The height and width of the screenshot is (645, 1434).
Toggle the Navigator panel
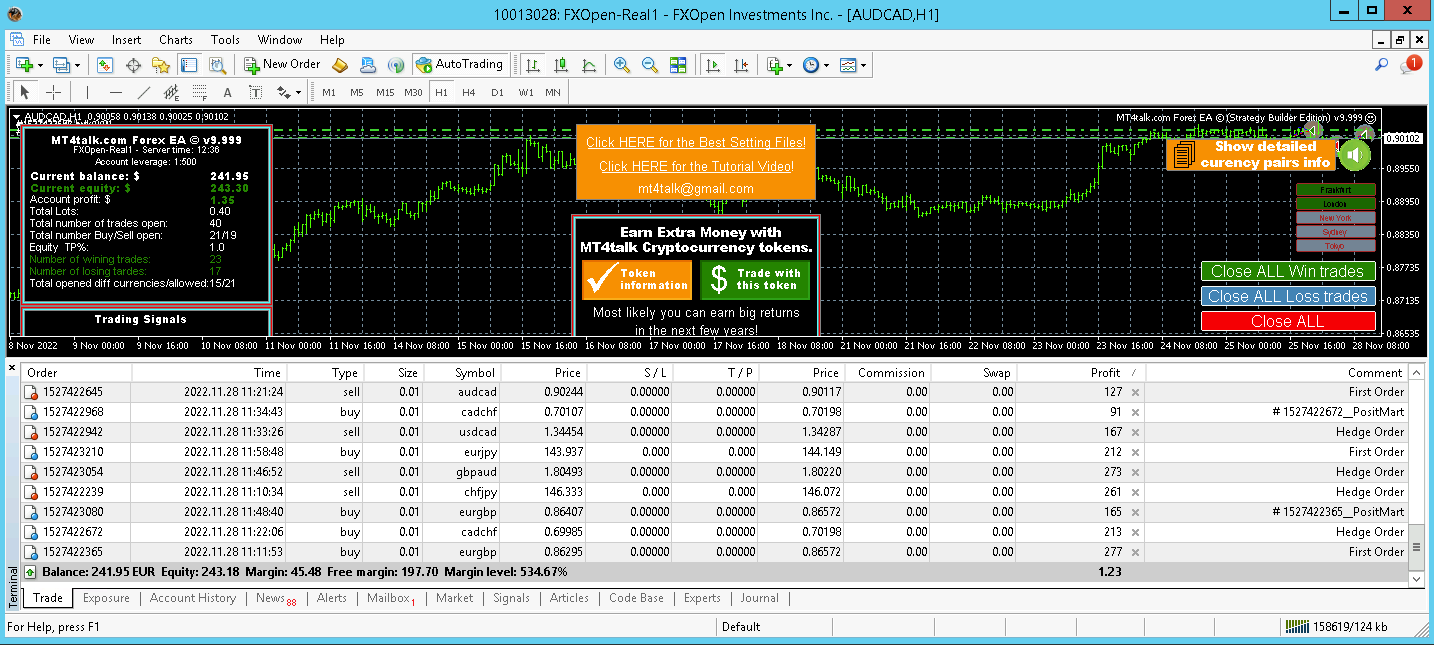tap(161, 64)
